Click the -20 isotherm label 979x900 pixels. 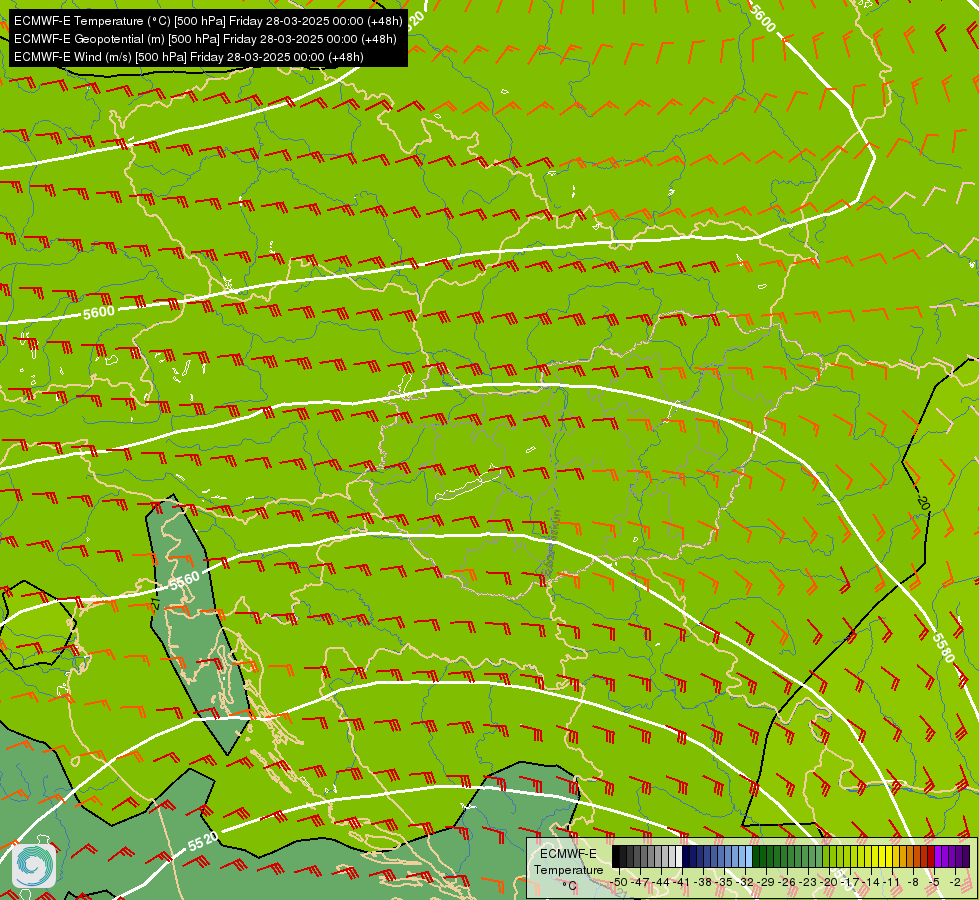tap(923, 503)
